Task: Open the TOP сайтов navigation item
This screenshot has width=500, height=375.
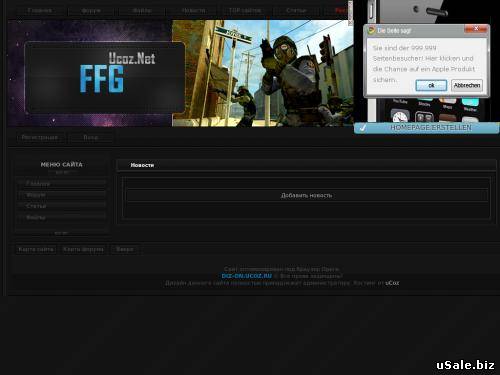Action: pyautogui.click(x=245, y=10)
